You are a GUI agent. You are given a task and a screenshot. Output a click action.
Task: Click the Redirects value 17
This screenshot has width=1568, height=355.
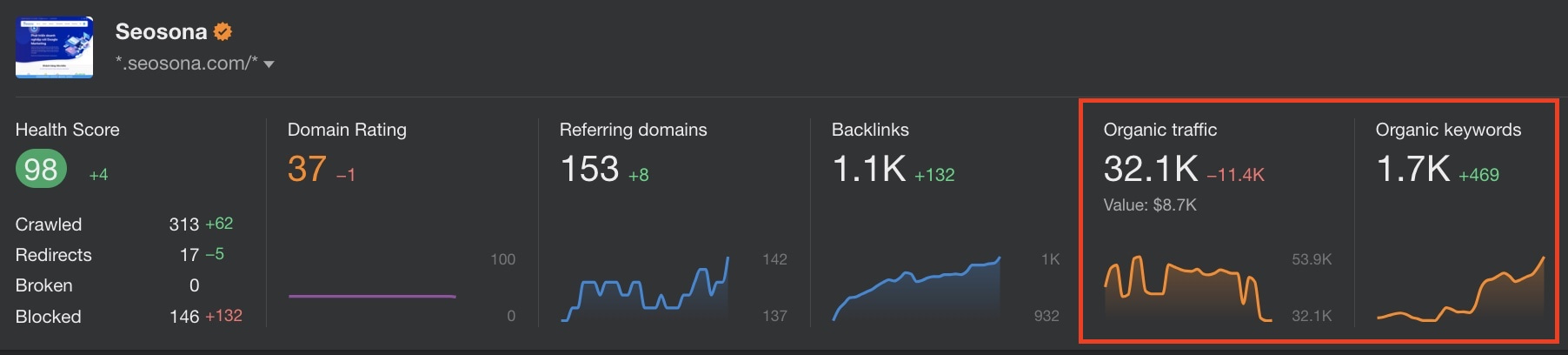click(189, 255)
